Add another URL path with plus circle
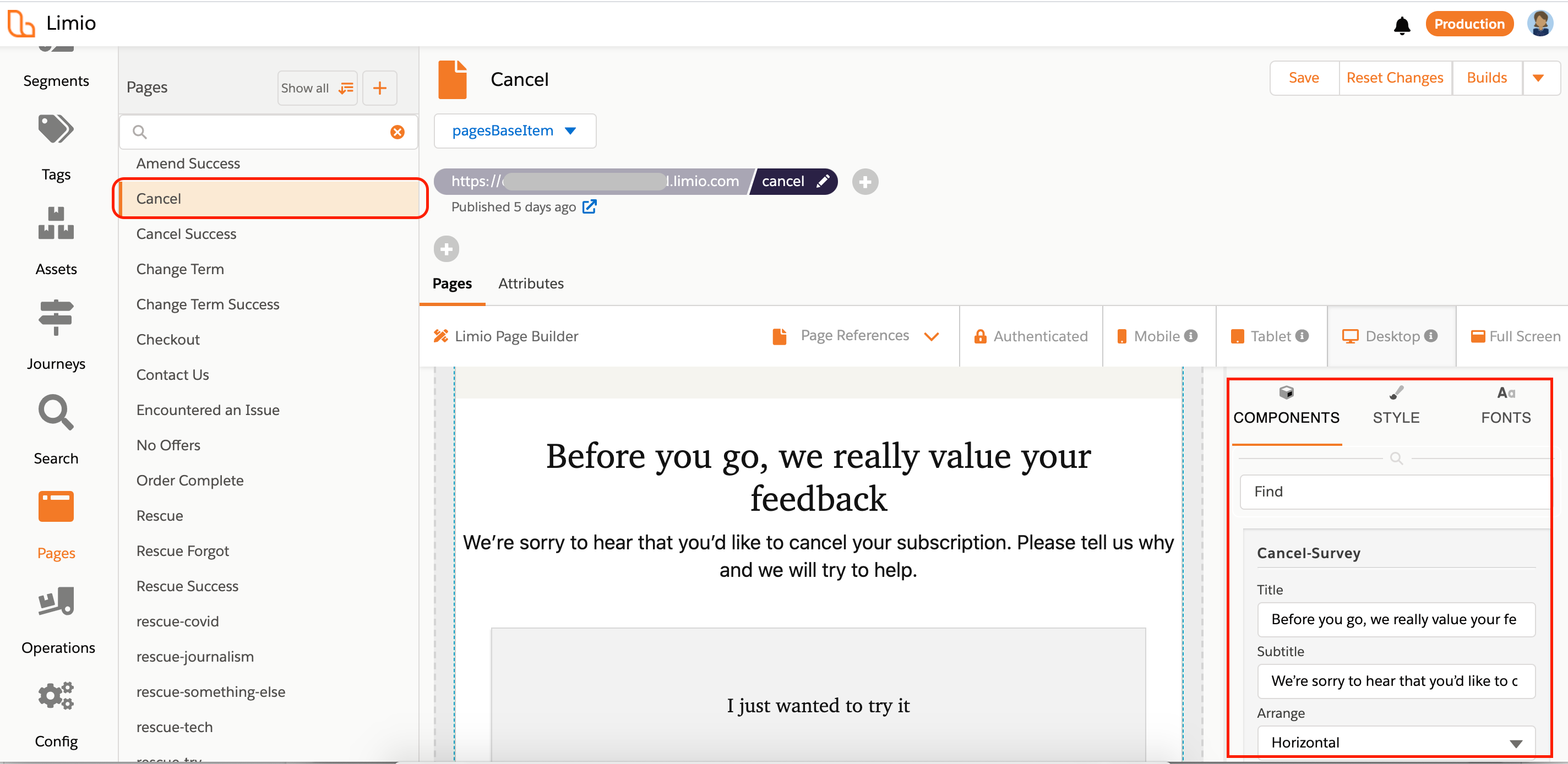The image size is (1568, 764). point(865,182)
